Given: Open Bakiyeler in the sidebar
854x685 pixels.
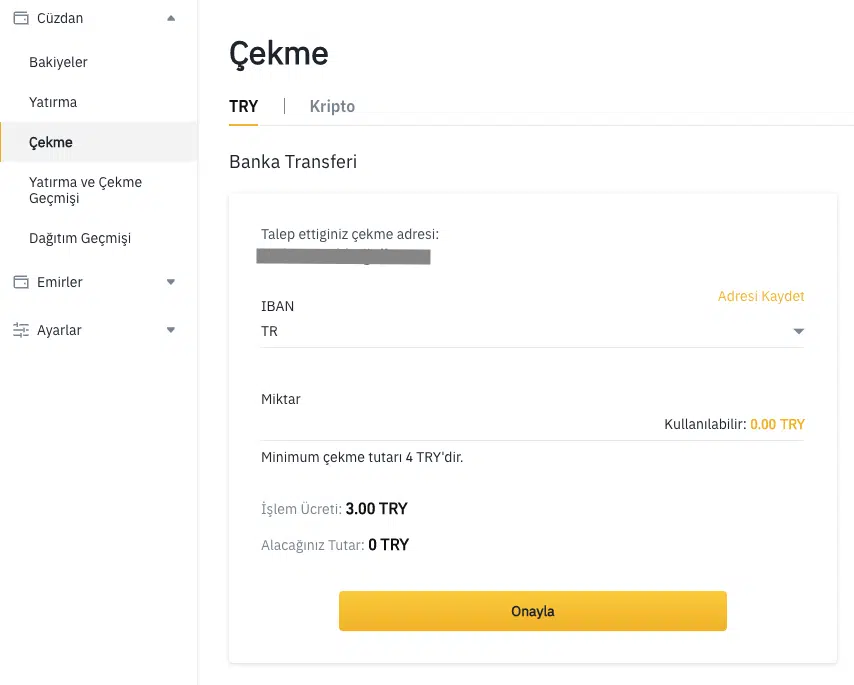Looking at the screenshot, I should point(59,62).
